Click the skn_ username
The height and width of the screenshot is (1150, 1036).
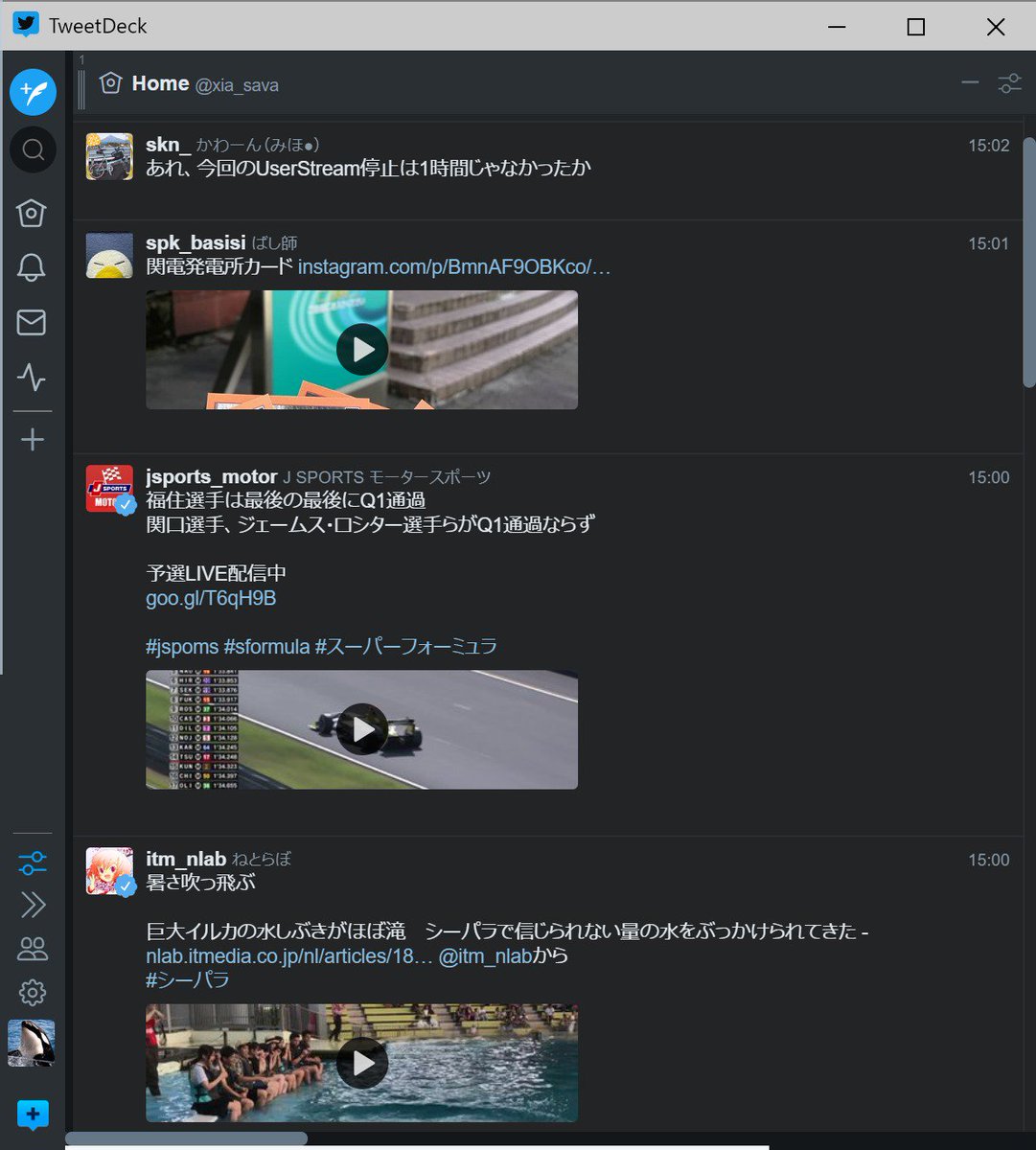click(x=168, y=145)
